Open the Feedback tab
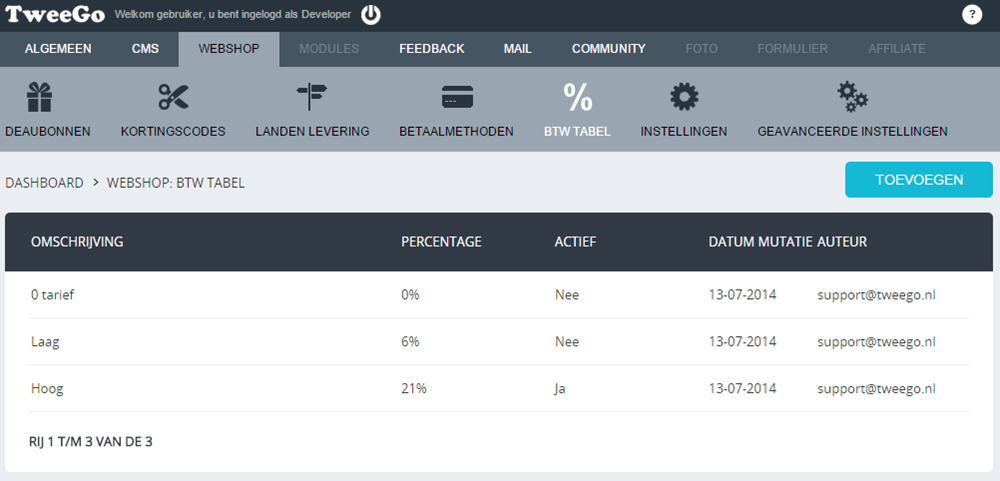Screen dimensions: 1000x481 click(431, 49)
